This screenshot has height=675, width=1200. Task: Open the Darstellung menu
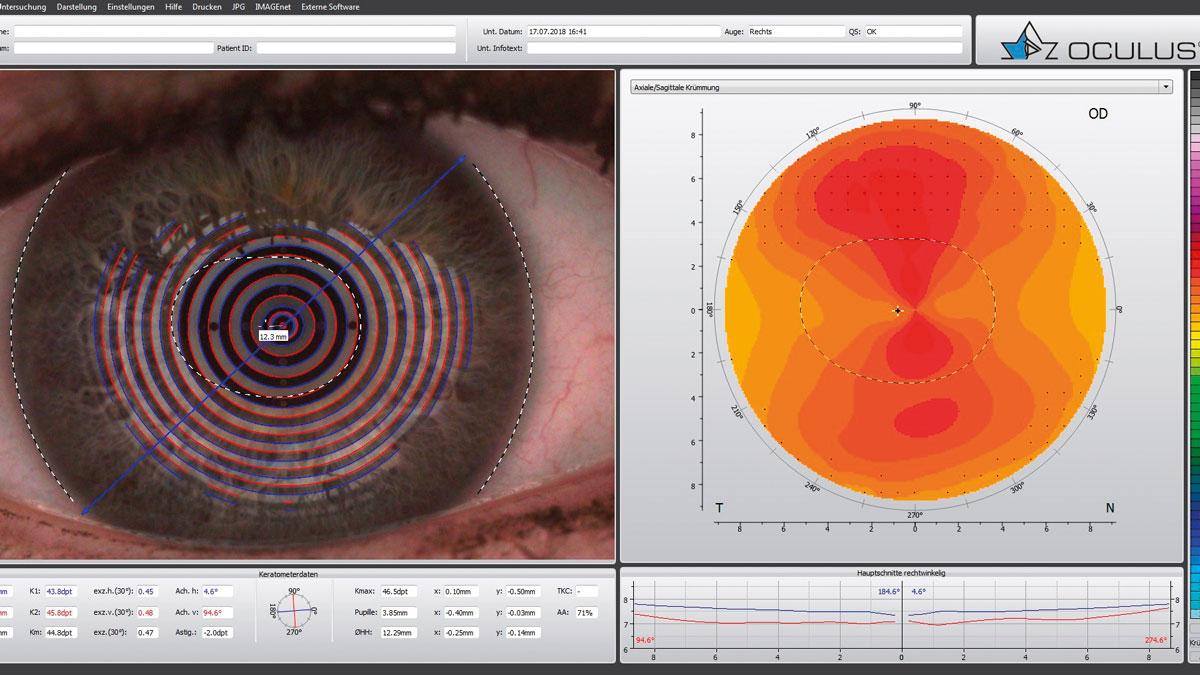tap(77, 7)
